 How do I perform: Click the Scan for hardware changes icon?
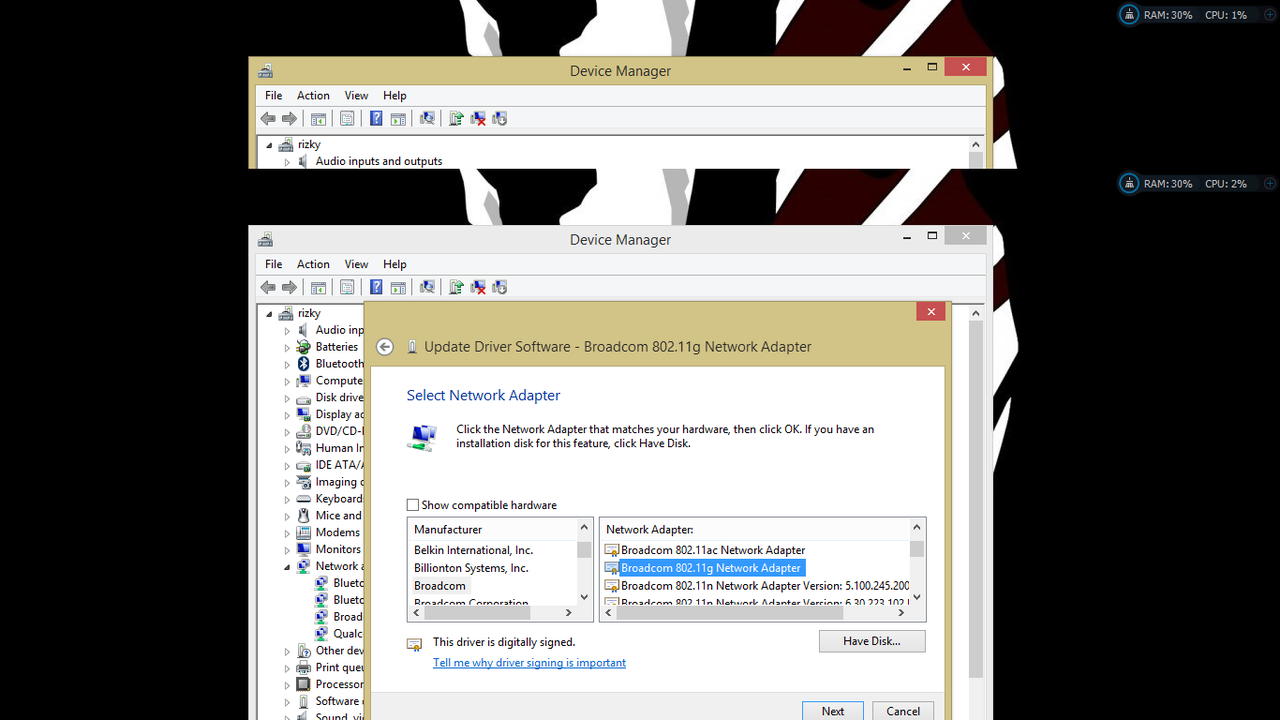pos(427,287)
